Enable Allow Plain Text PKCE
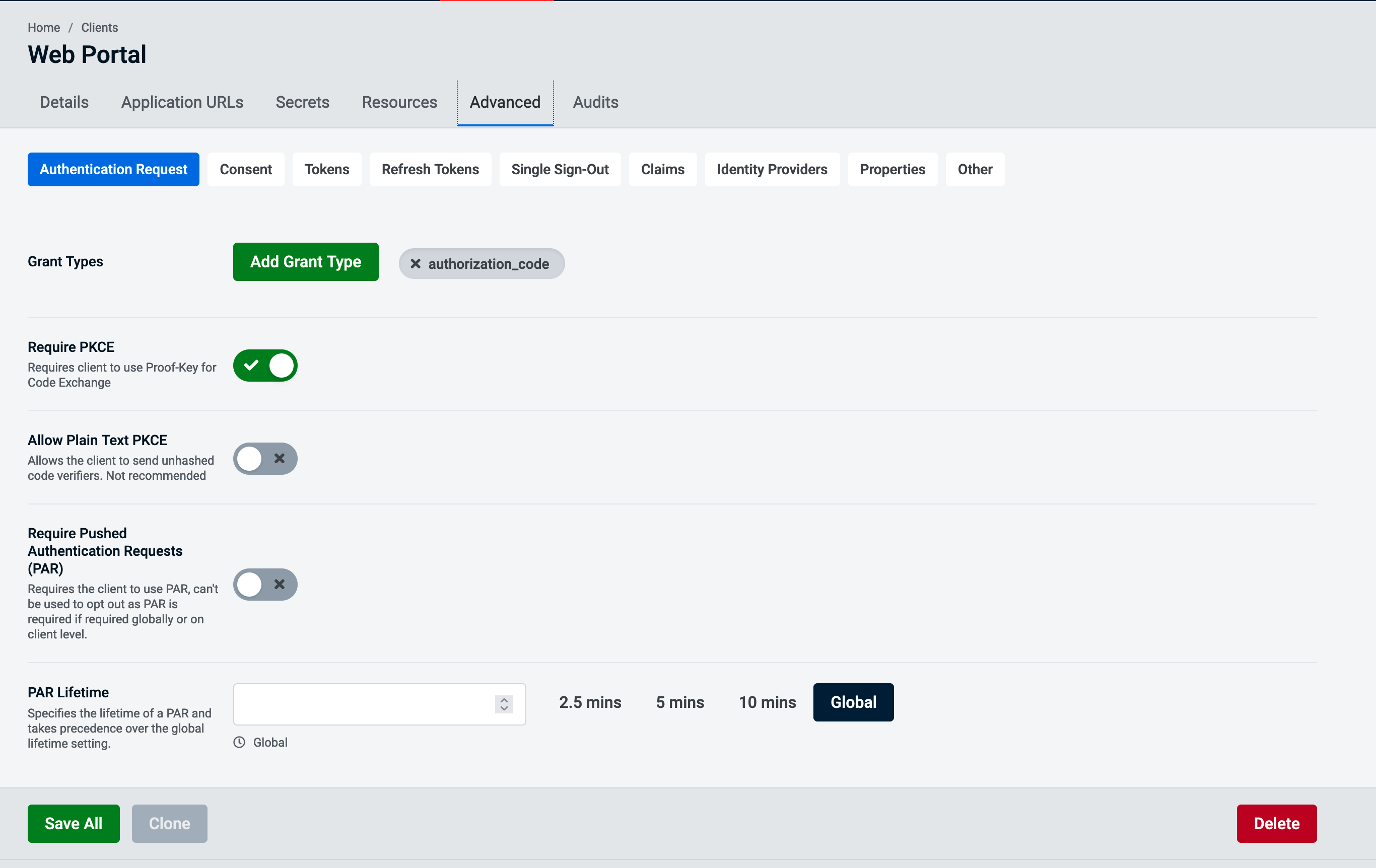This screenshot has height=868, width=1376. 265,459
